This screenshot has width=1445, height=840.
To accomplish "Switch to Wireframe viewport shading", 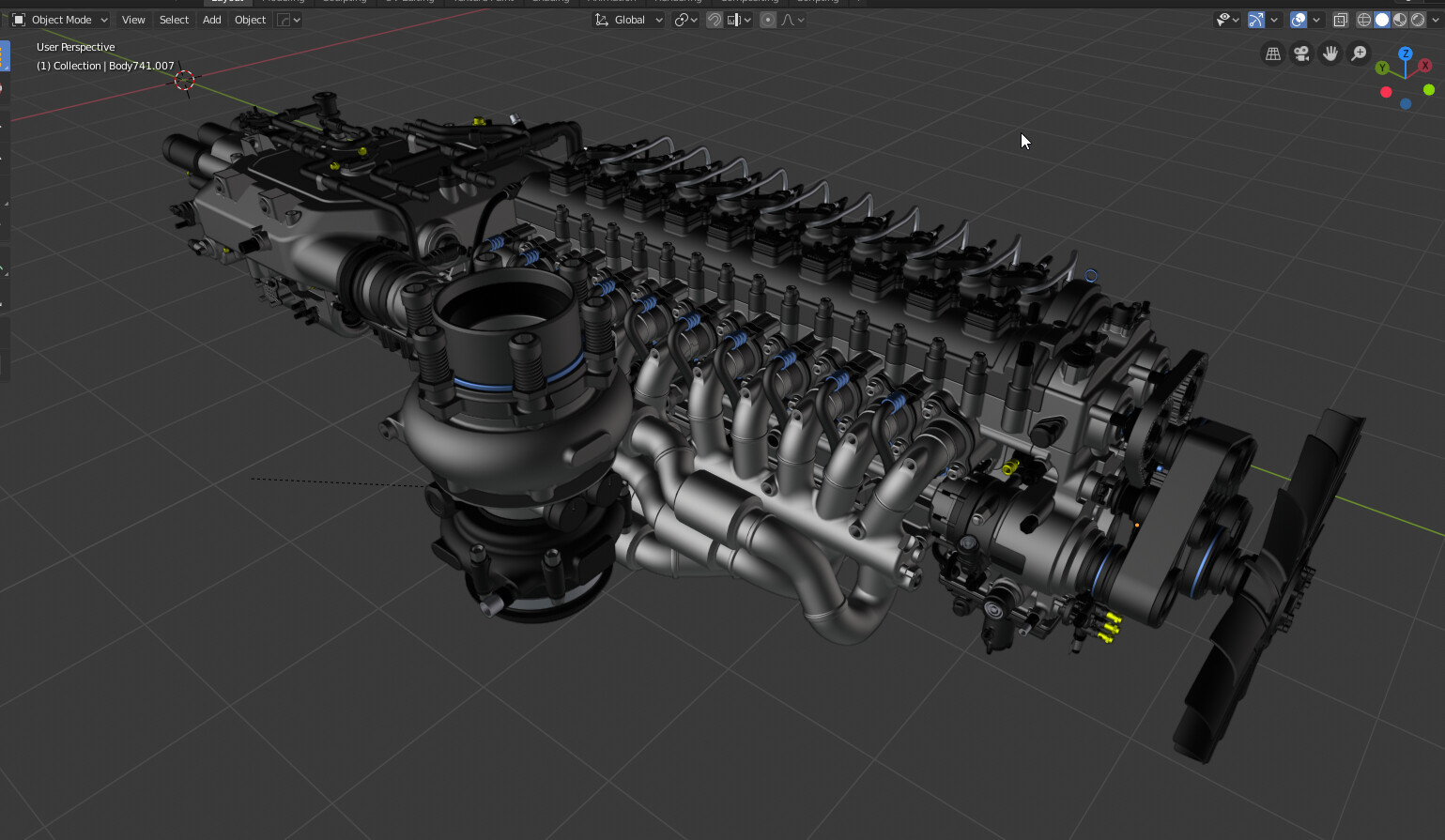I will click(x=1364, y=19).
